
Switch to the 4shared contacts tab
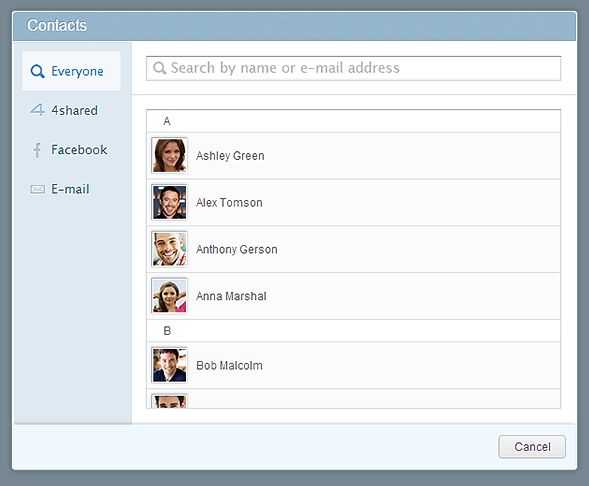coord(71,110)
